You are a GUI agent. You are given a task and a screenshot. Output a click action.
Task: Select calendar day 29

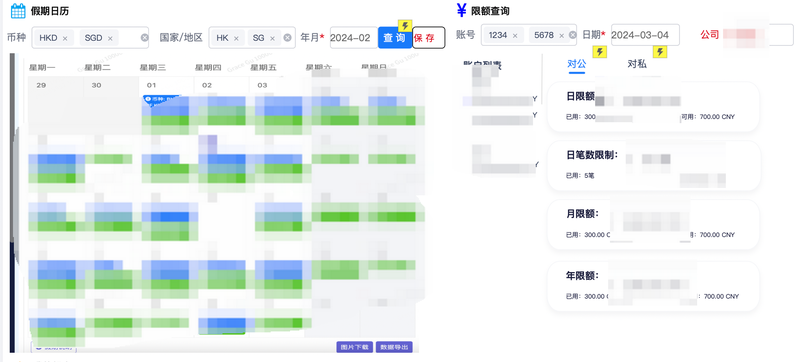[x=41, y=85]
